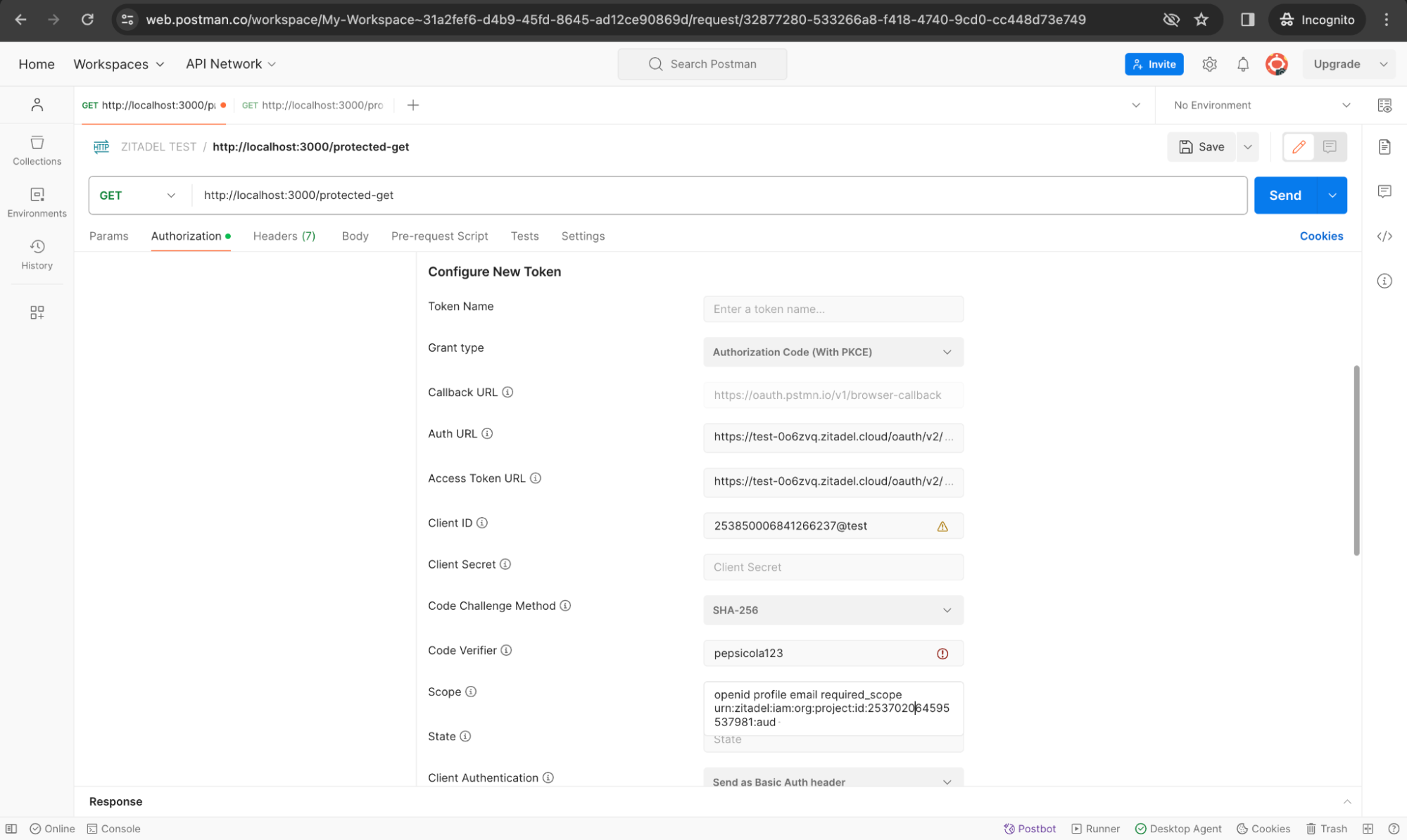Click the info icon next to Auth URL

[x=487, y=433]
